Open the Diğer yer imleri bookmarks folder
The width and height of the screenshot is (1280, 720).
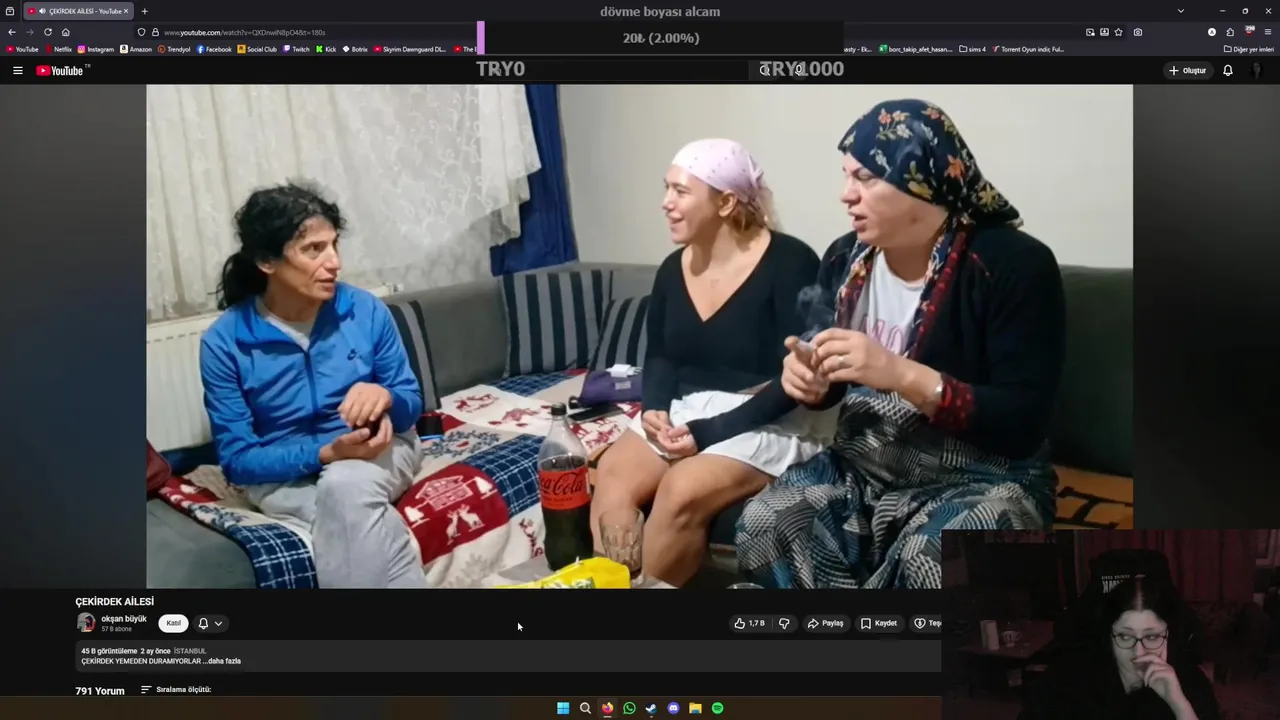1248,49
